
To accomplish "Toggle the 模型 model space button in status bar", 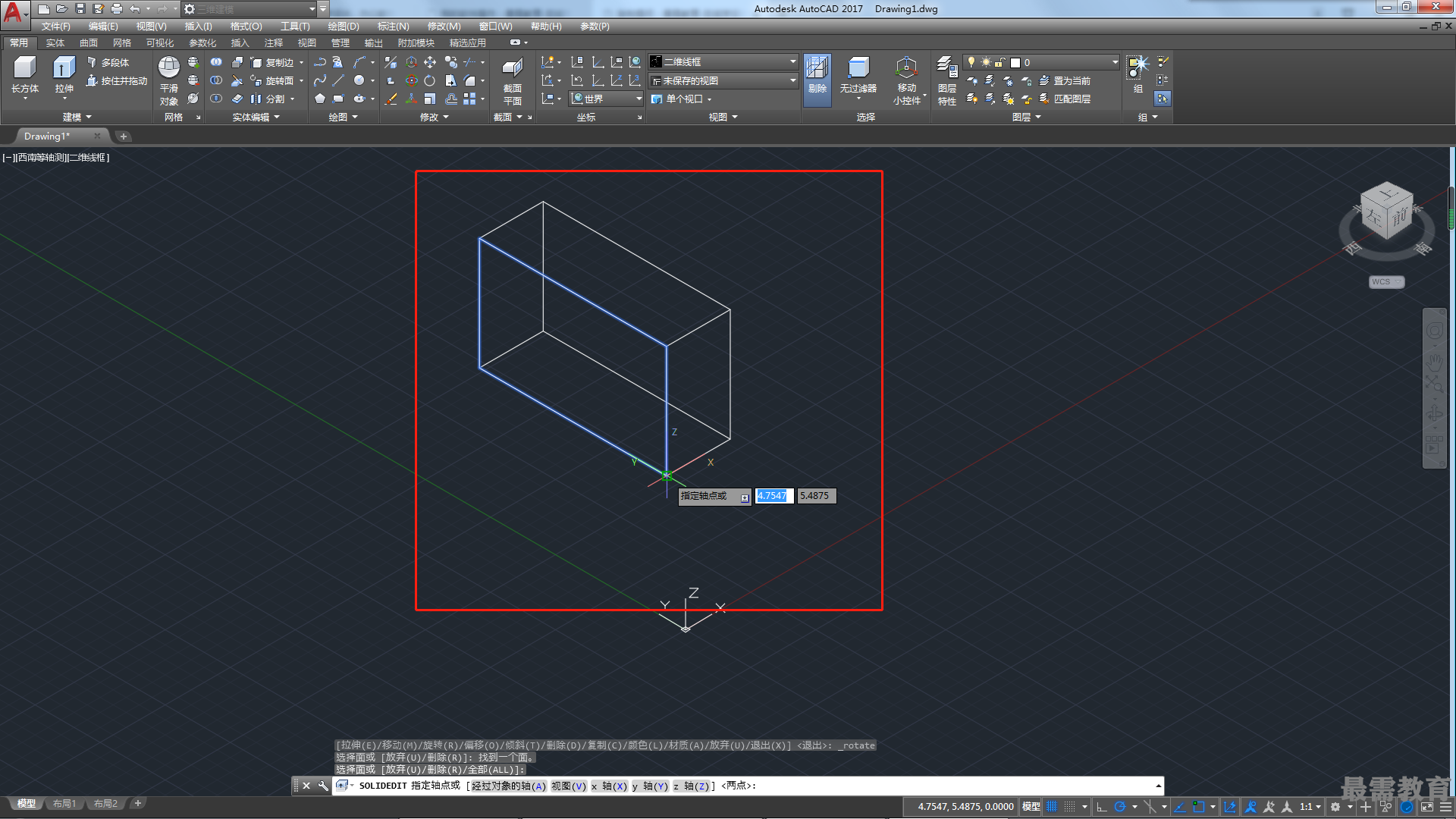I will (x=1031, y=807).
